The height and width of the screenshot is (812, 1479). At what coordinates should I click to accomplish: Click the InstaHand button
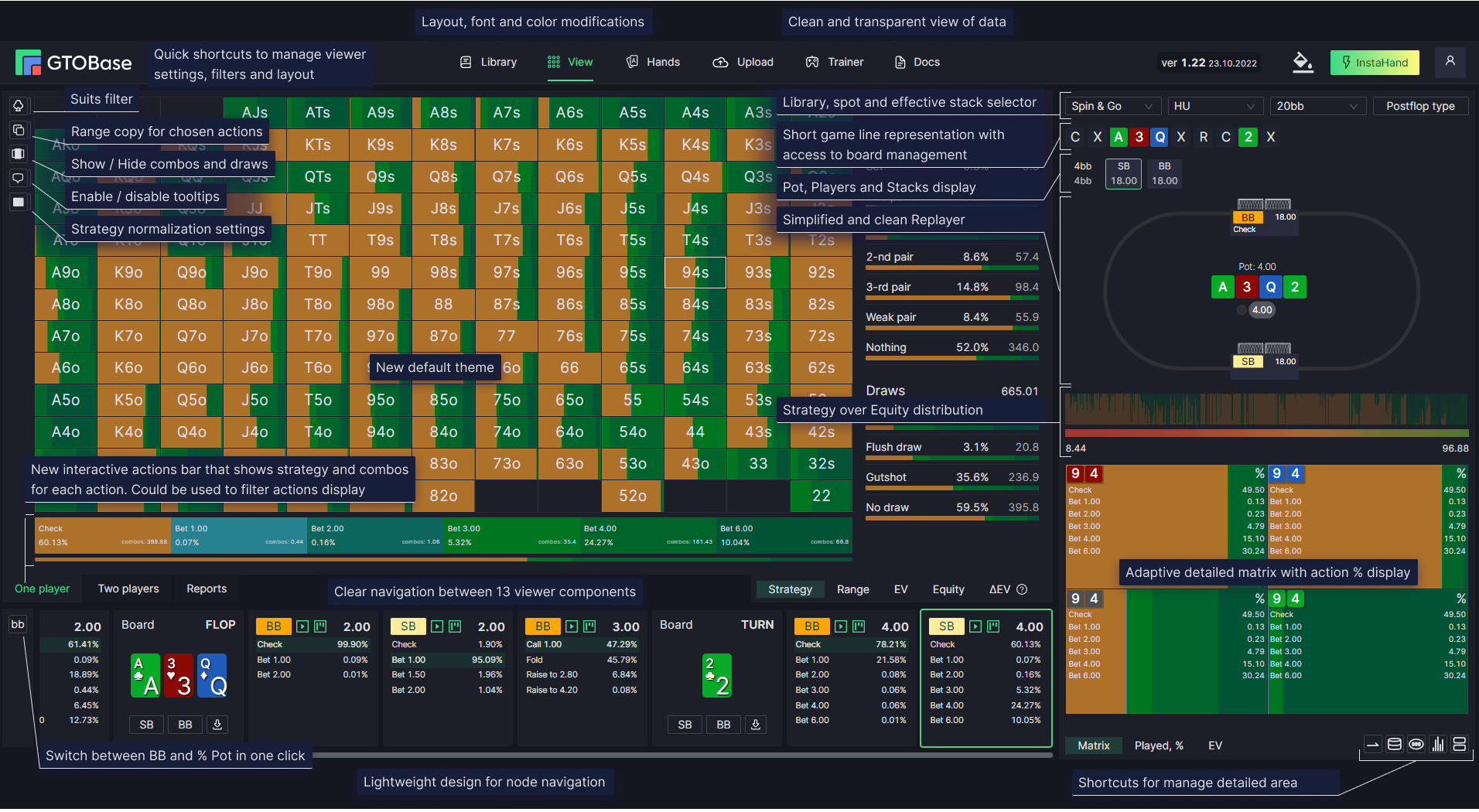(x=1375, y=62)
